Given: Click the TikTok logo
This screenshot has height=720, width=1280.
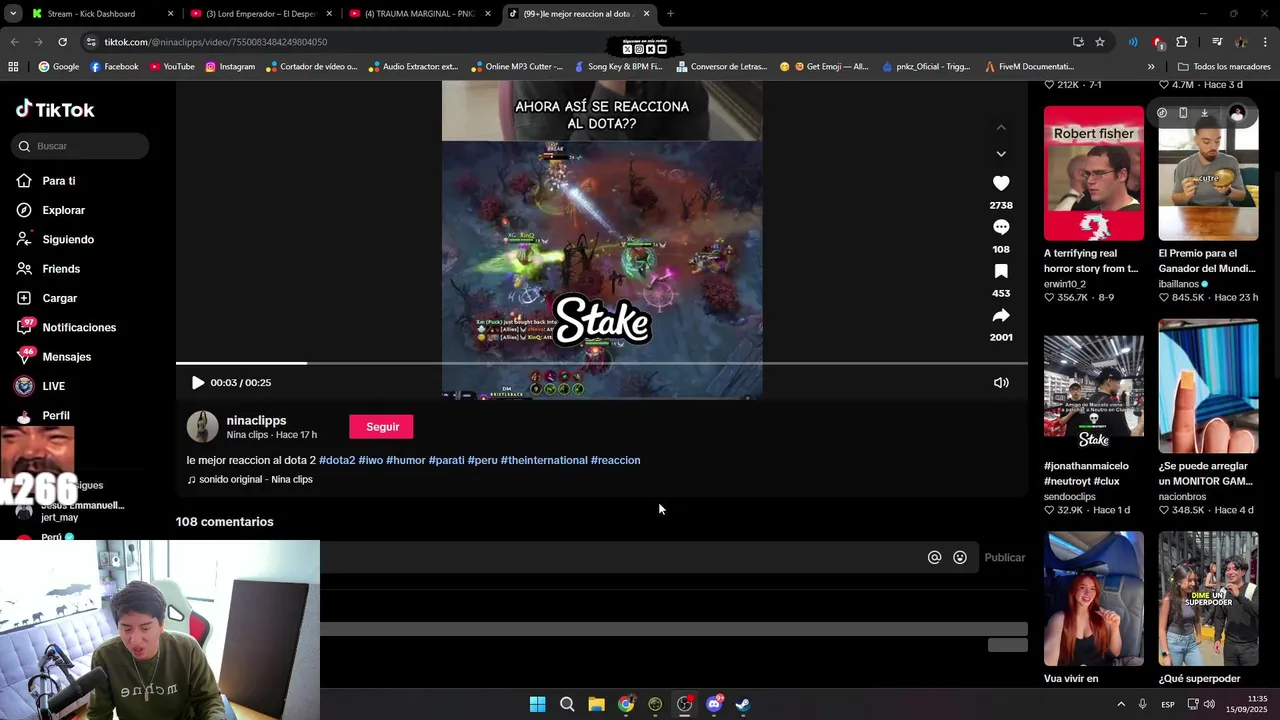Looking at the screenshot, I should (55, 110).
